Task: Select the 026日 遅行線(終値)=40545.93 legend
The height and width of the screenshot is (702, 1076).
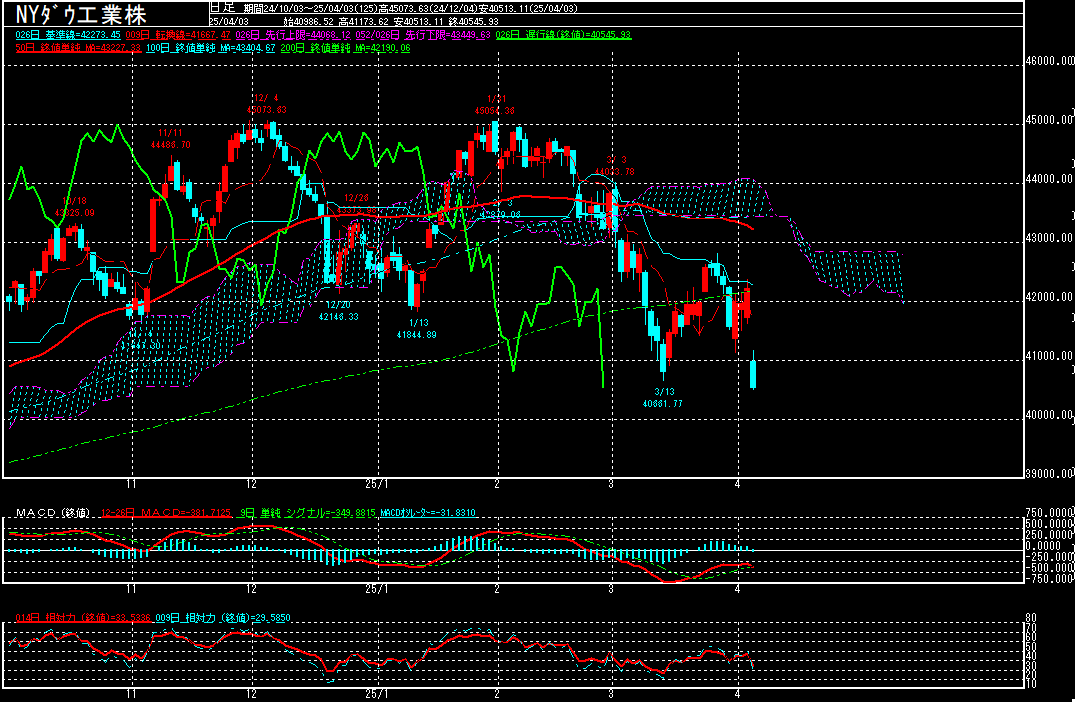Action: click(x=563, y=34)
